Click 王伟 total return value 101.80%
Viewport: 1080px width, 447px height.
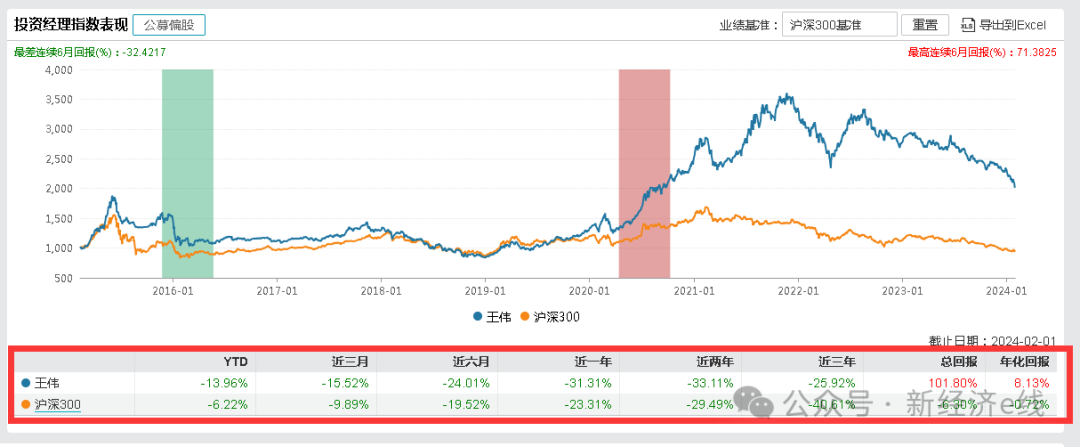(x=952, y=382)
